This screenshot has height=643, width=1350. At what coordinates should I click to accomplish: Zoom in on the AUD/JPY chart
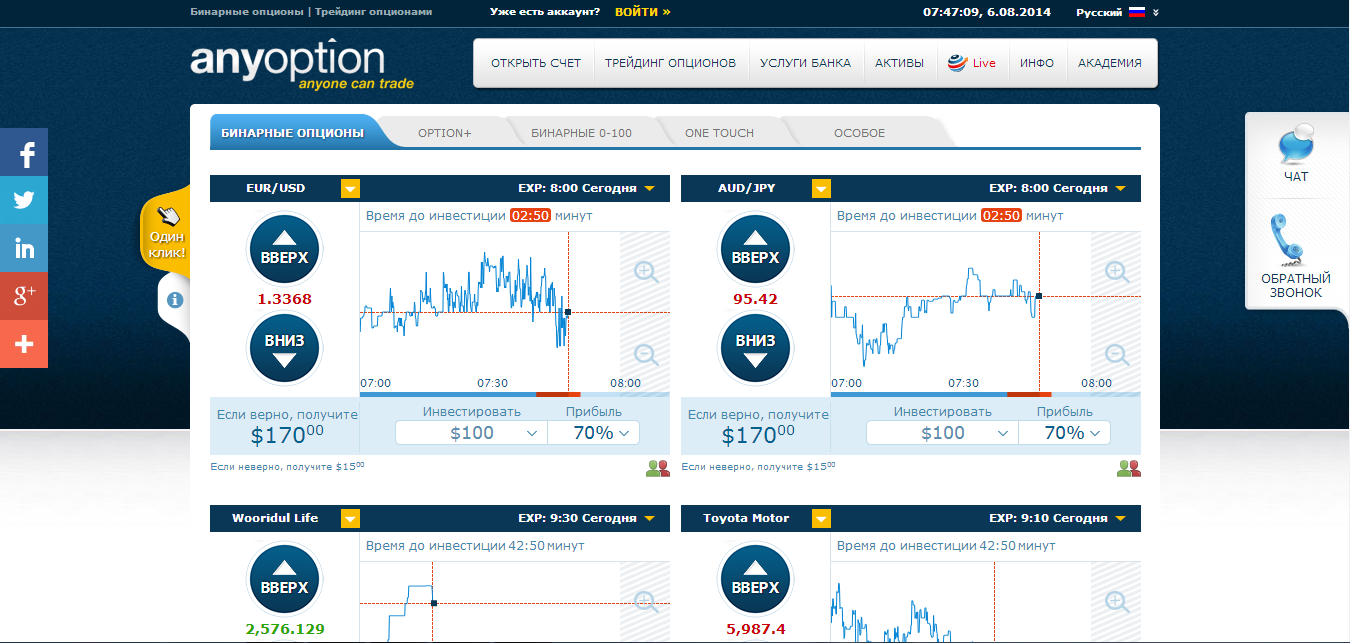coord(1116,271)
